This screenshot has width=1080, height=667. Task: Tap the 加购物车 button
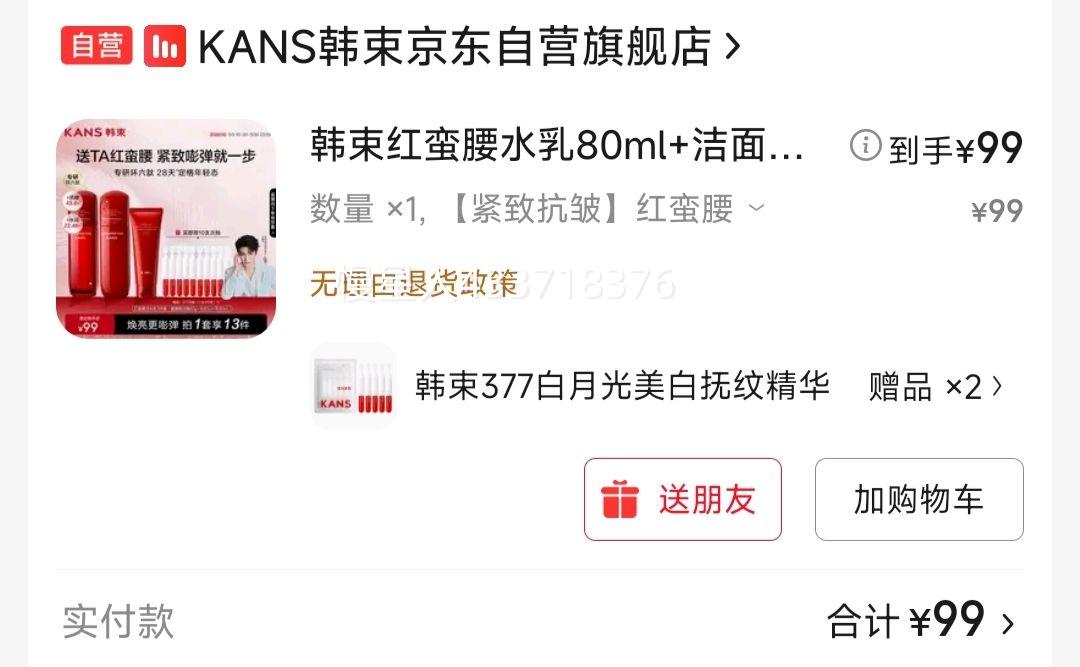click(919, 500)
